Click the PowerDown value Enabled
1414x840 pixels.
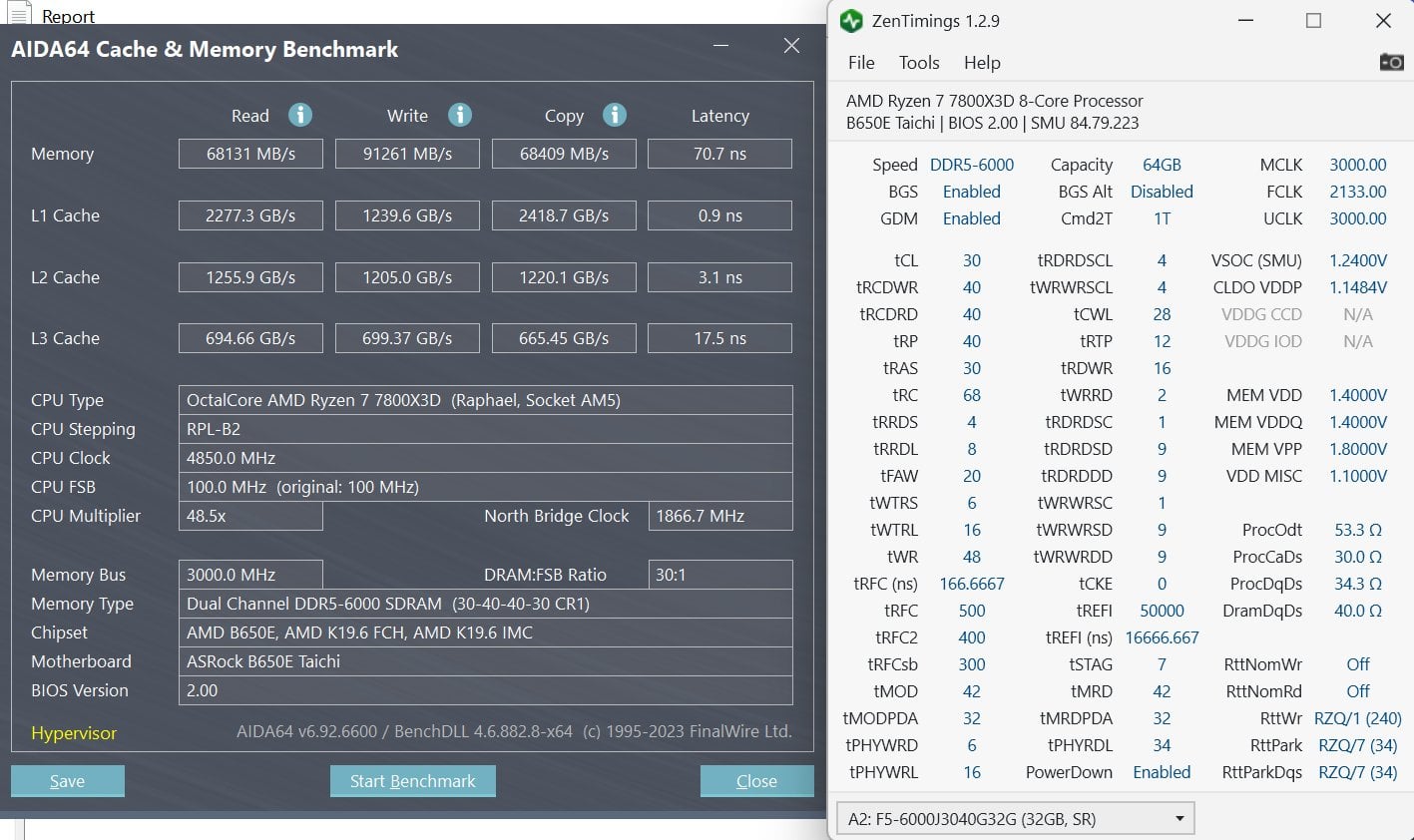pyautogui.click(x=1162, y=772)
